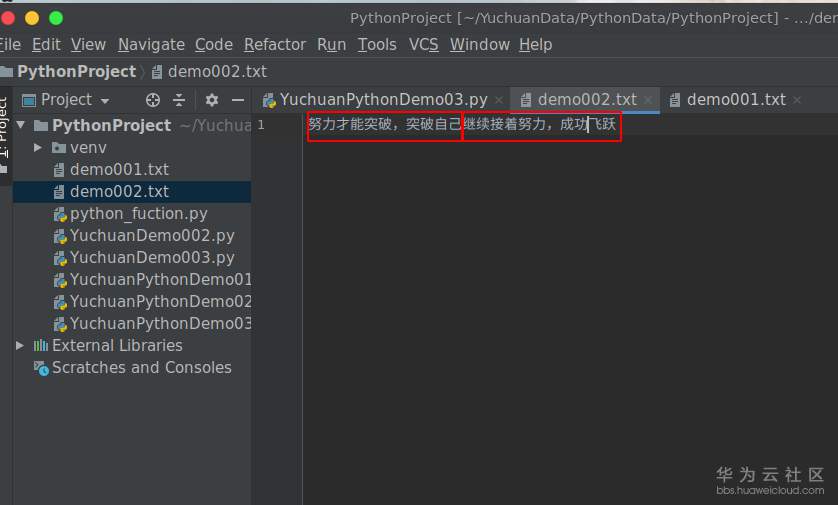Click the python_fuction.py file icon

pyautogui.click(x=60, y=214)
